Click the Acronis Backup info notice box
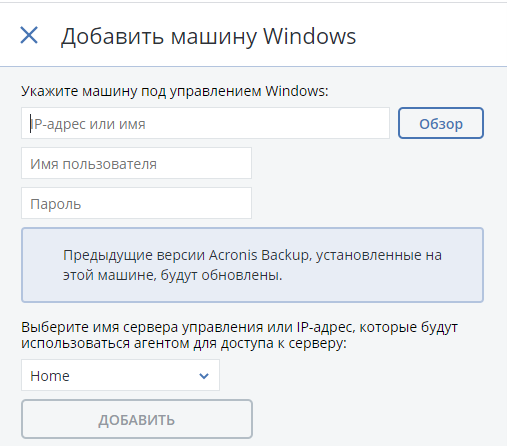This screenshot has height=446, width=507. tap(252, 265)
